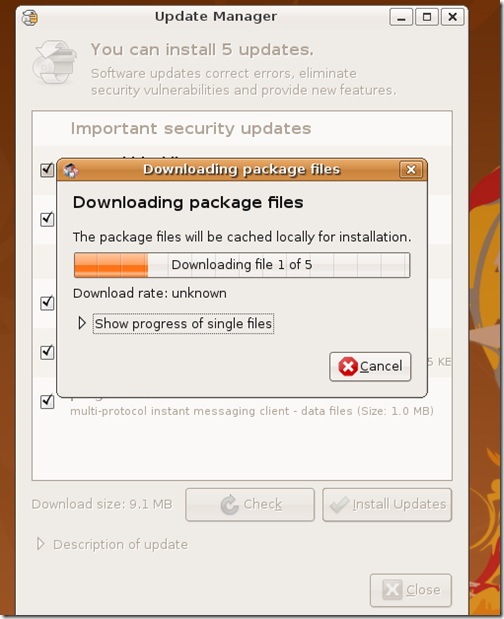The width and height of the screenshot is (504, 619).
Task: Minimize the Update Manager window
Action: [401, 17]
